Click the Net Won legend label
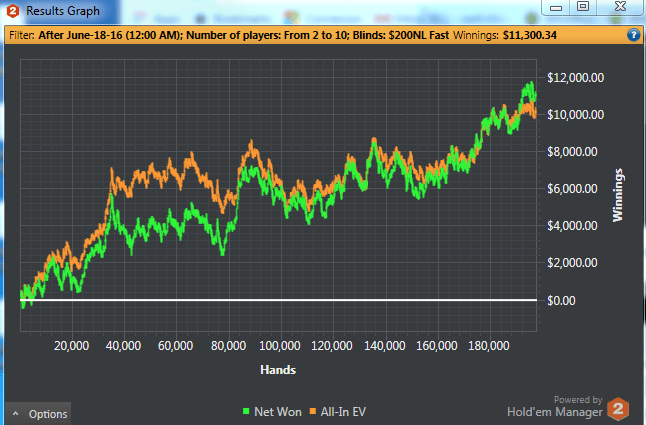 [278, 411]
